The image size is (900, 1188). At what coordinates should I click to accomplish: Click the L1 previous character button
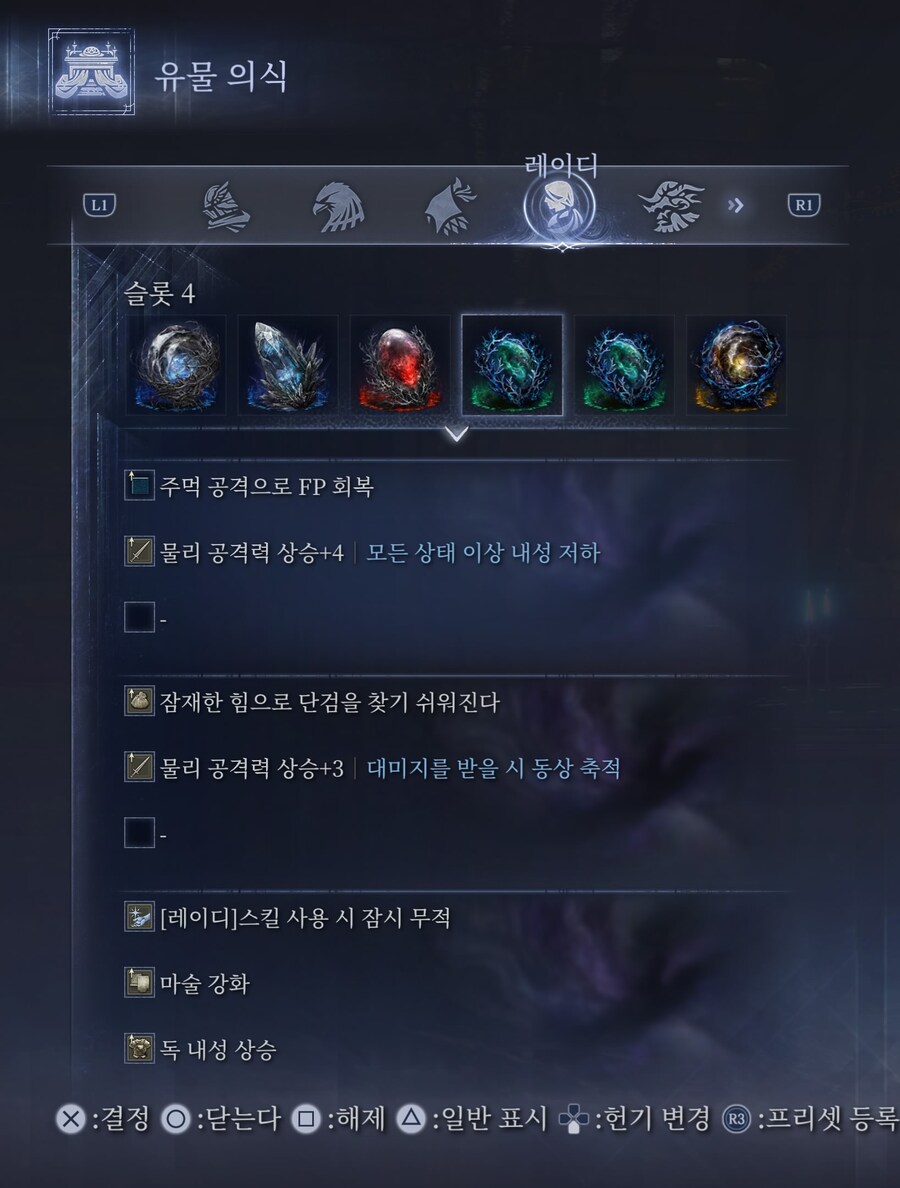[x=99, y=205]
